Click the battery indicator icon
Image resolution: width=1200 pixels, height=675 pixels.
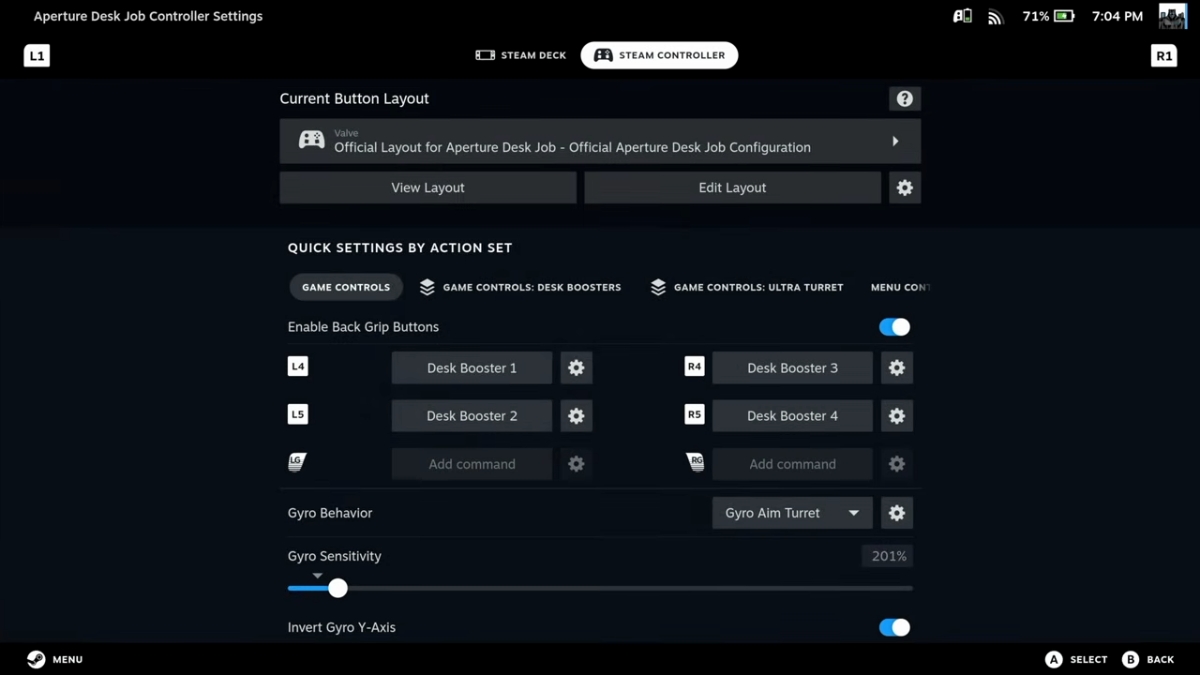pos(1064,16)
